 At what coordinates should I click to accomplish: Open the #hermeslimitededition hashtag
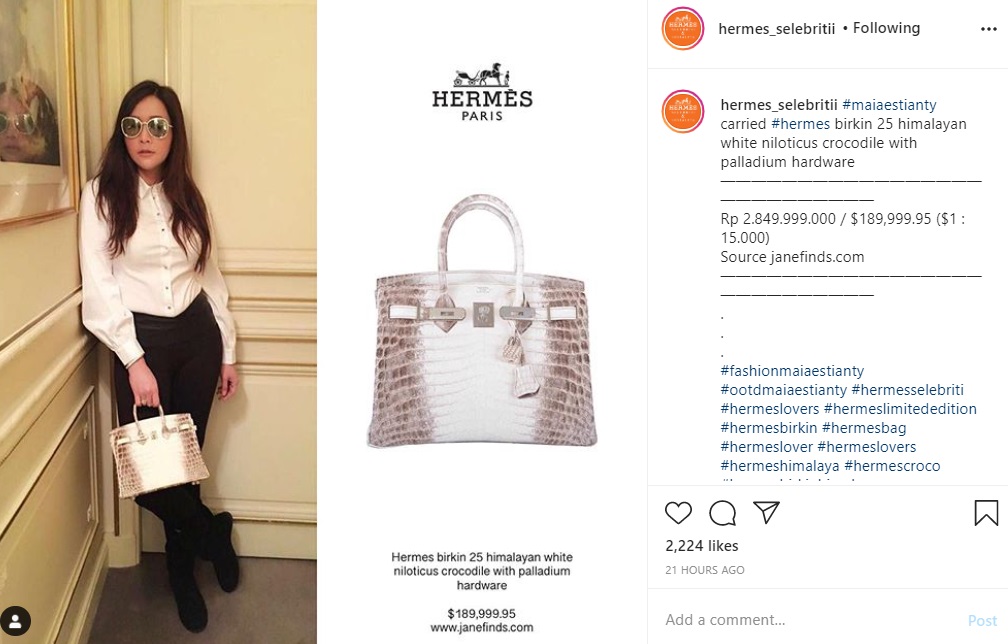pos(900,409)
